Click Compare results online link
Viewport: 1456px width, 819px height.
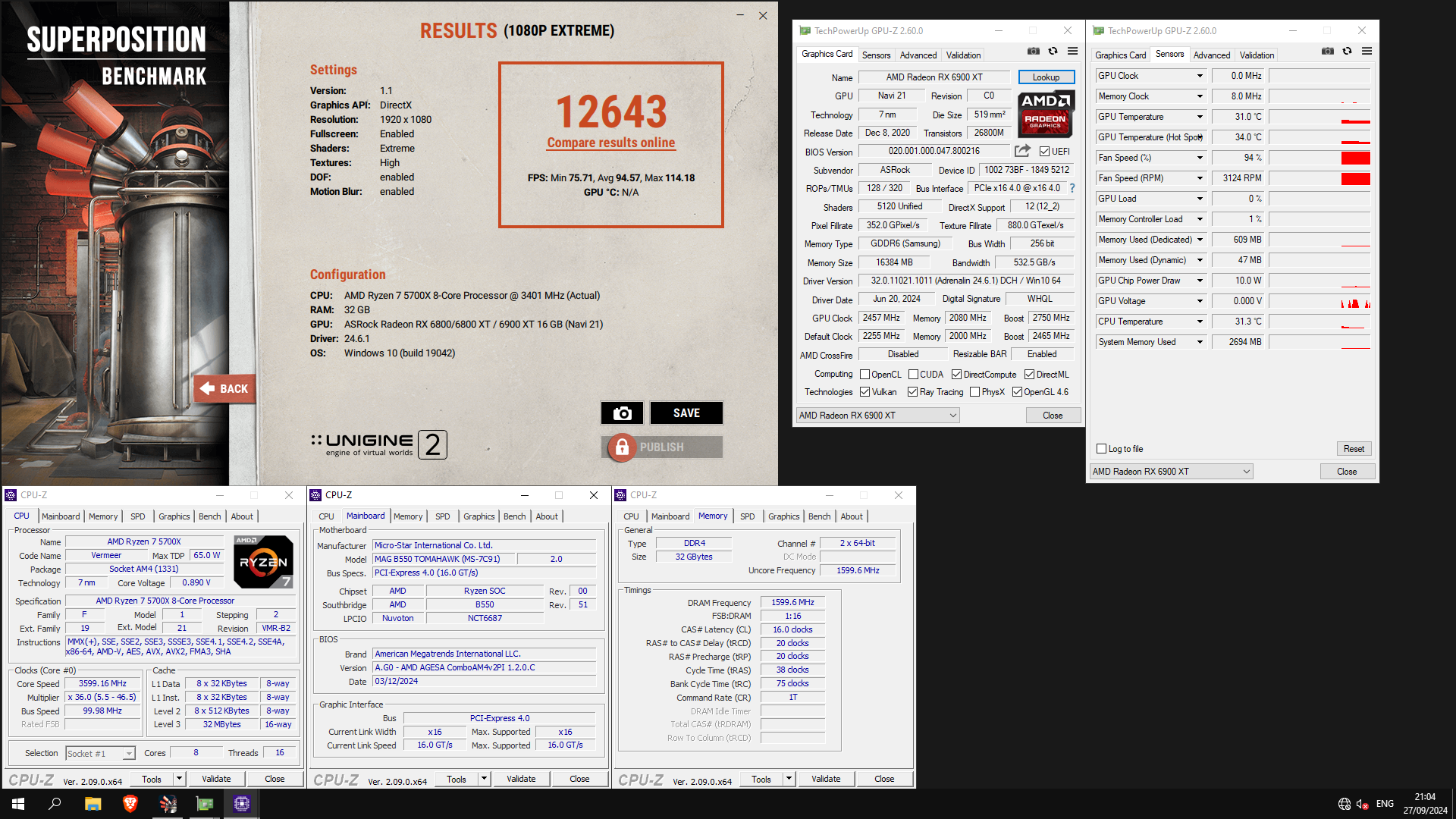coord(610,143)
